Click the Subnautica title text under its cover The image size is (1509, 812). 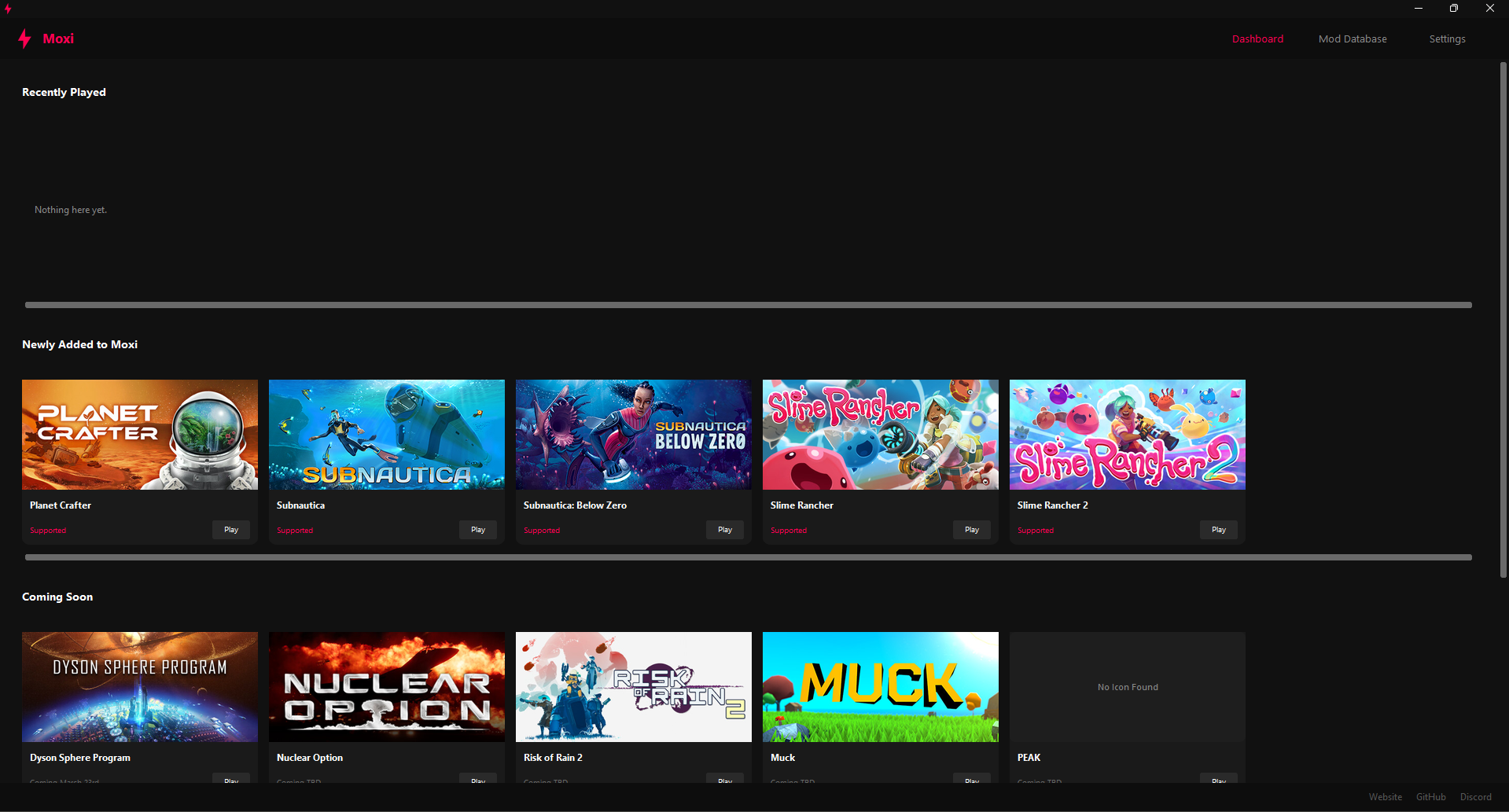pyautogui.click(x=300, y=505)
